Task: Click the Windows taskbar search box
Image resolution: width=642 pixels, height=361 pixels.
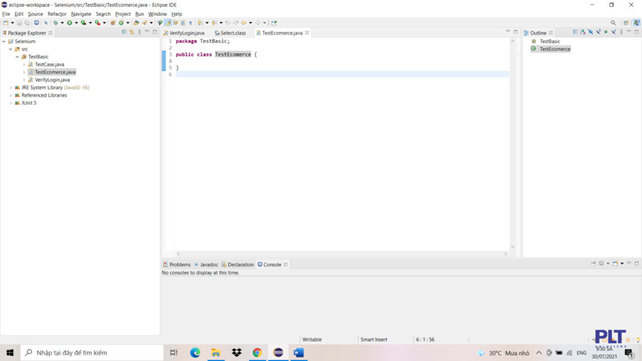Action: pos(92,352)
